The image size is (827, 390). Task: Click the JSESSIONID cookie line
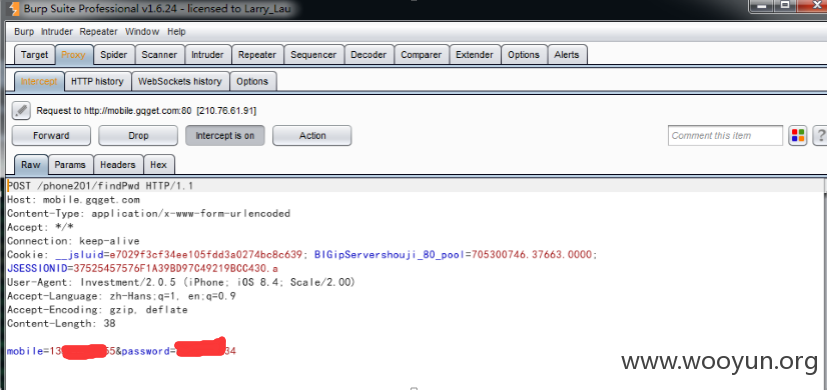[x=143, y=269]
